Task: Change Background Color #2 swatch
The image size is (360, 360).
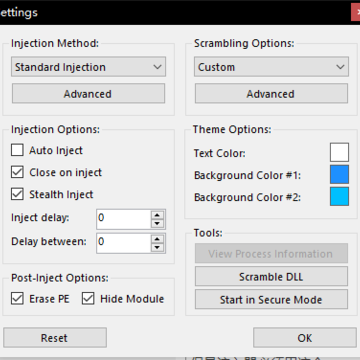Action: pos(339,196)
